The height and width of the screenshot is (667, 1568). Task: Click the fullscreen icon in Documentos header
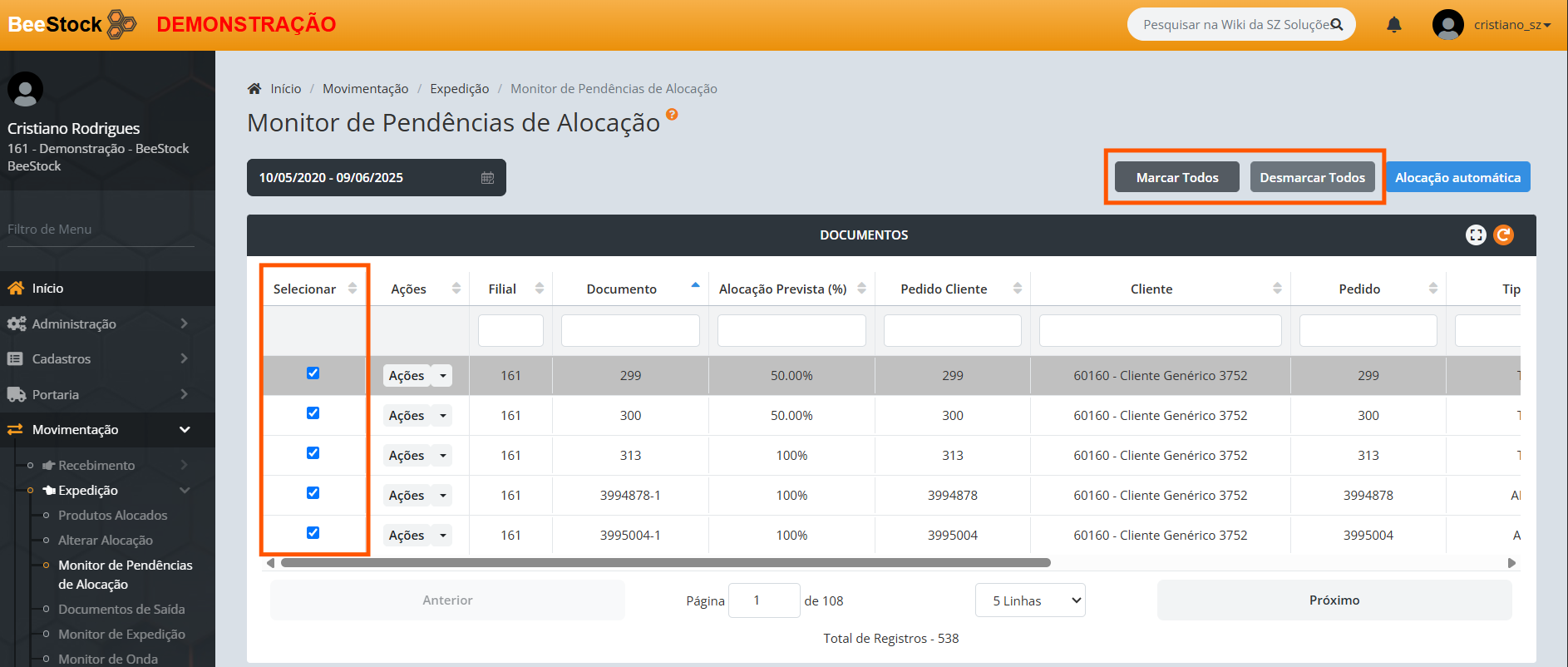tap(1475, 235)
